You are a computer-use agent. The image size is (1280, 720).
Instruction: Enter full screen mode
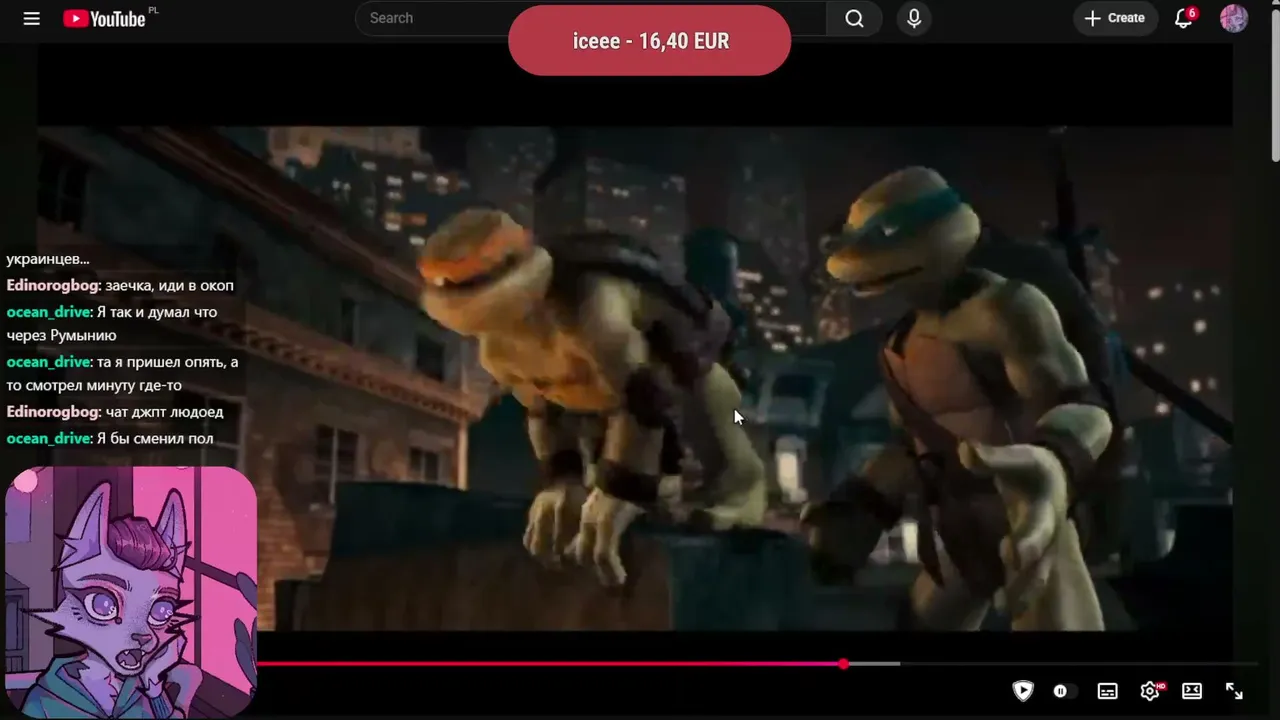(x=1234, y=691)
